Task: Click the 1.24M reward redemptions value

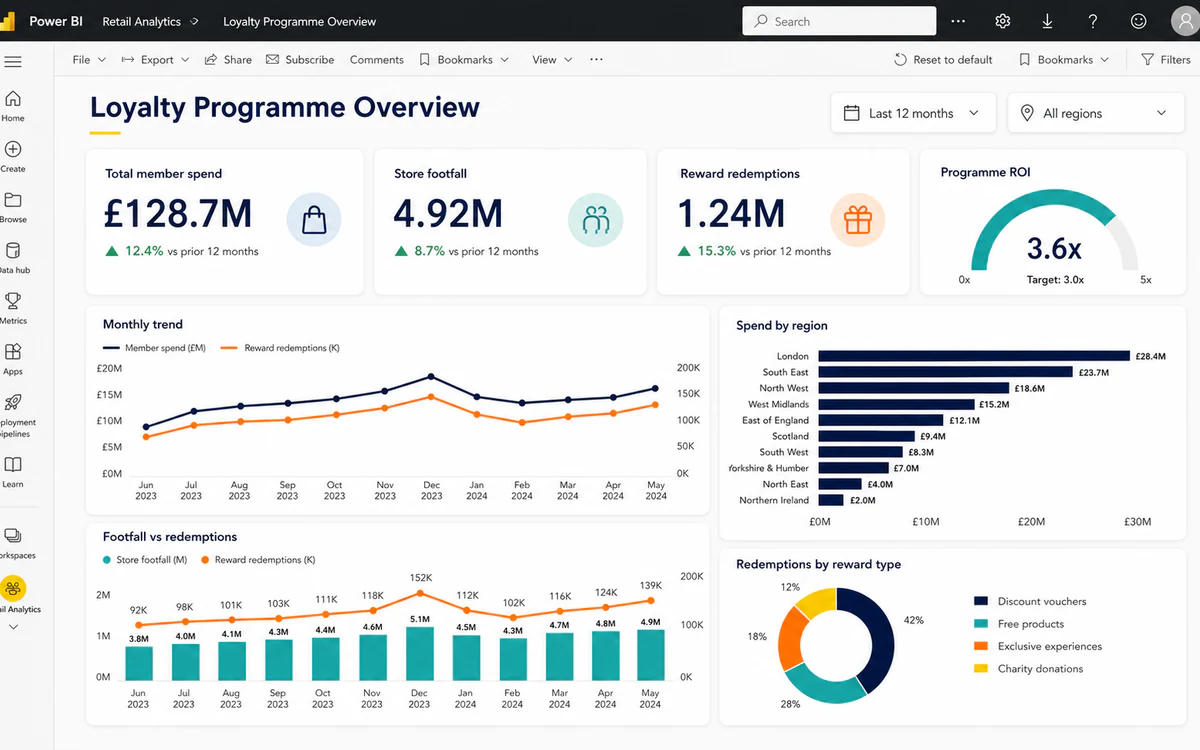Action: coord(731,213)
